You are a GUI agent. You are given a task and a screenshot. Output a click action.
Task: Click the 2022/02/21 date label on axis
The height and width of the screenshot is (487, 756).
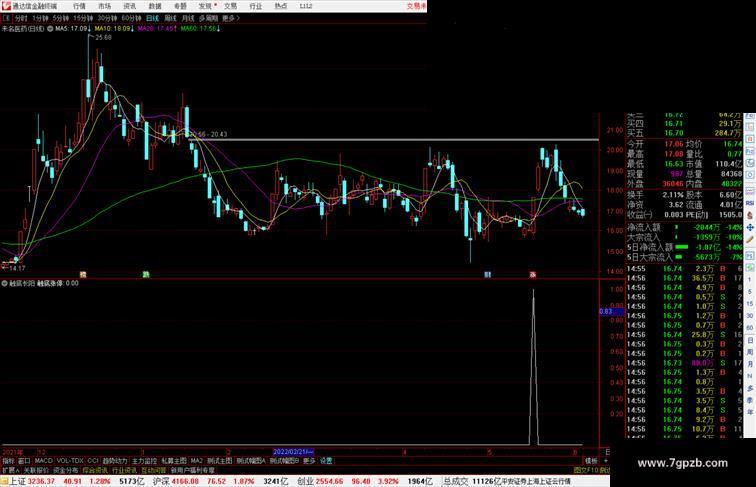point(294,452)
